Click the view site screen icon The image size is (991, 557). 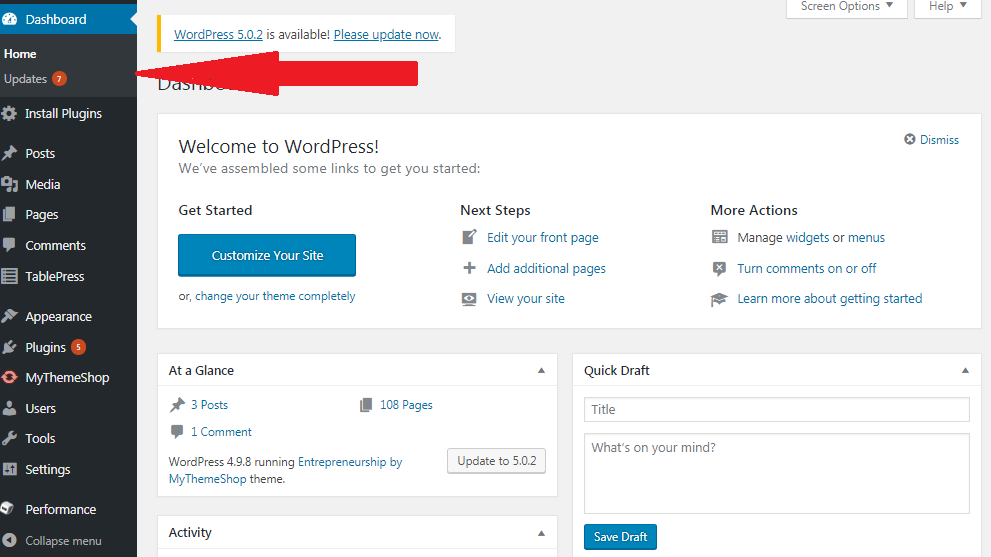469,299
